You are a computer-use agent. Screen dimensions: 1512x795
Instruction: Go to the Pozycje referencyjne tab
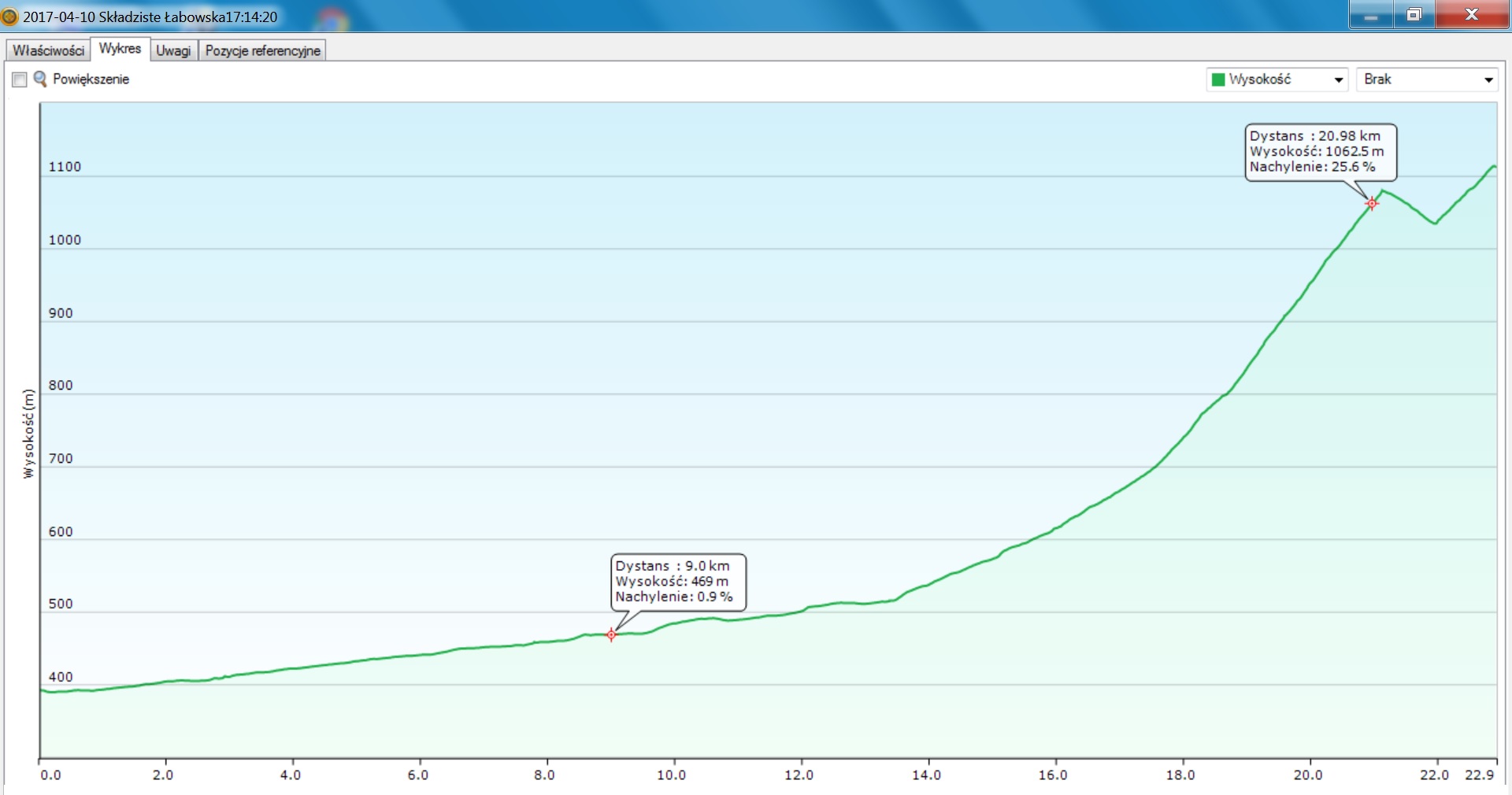[x=262, y=50]
